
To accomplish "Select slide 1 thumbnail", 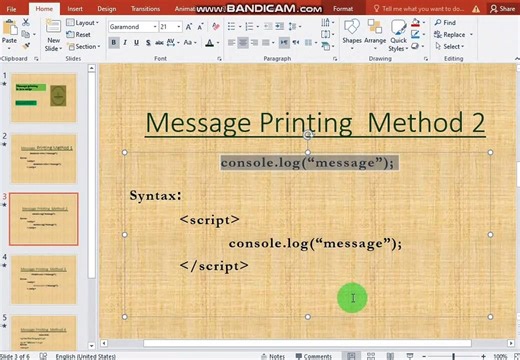I will 44,98.
